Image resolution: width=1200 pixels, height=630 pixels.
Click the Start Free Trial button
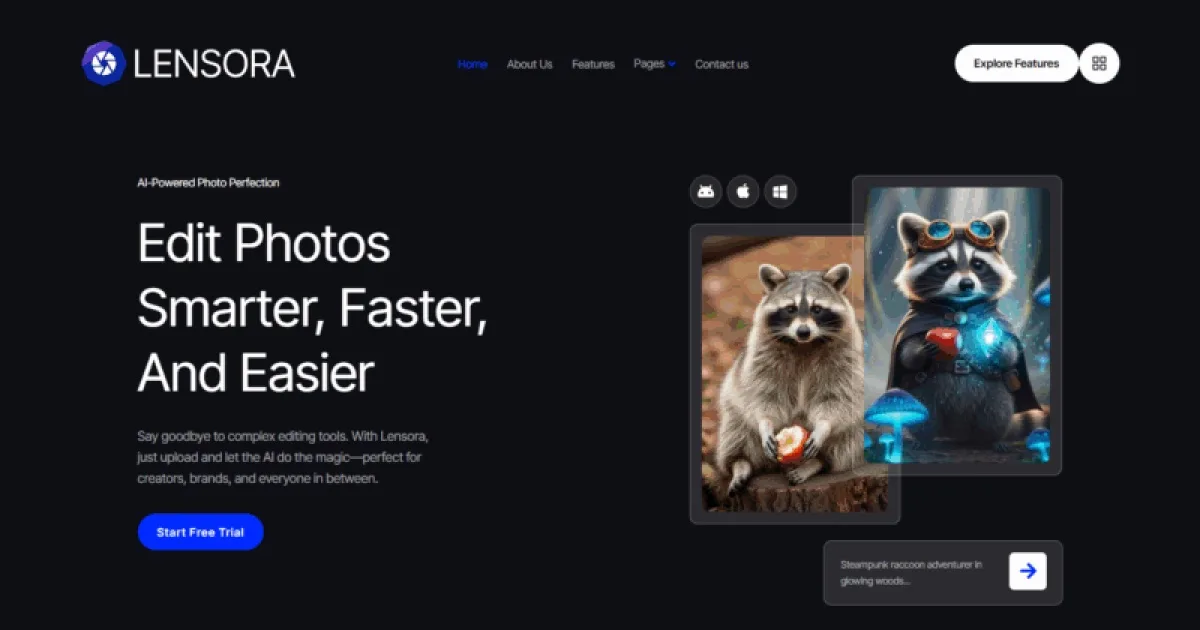pyautogui.click(x=200, y=532)
